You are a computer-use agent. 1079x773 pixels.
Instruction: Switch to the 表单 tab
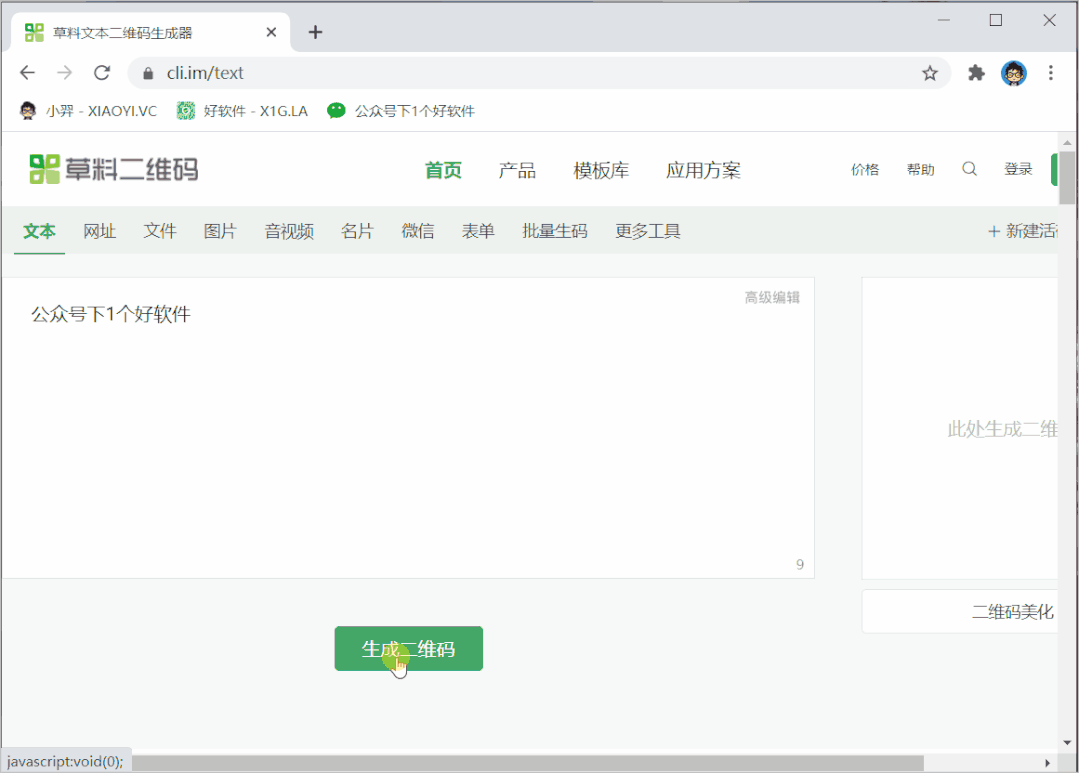(x=478, y=231)
